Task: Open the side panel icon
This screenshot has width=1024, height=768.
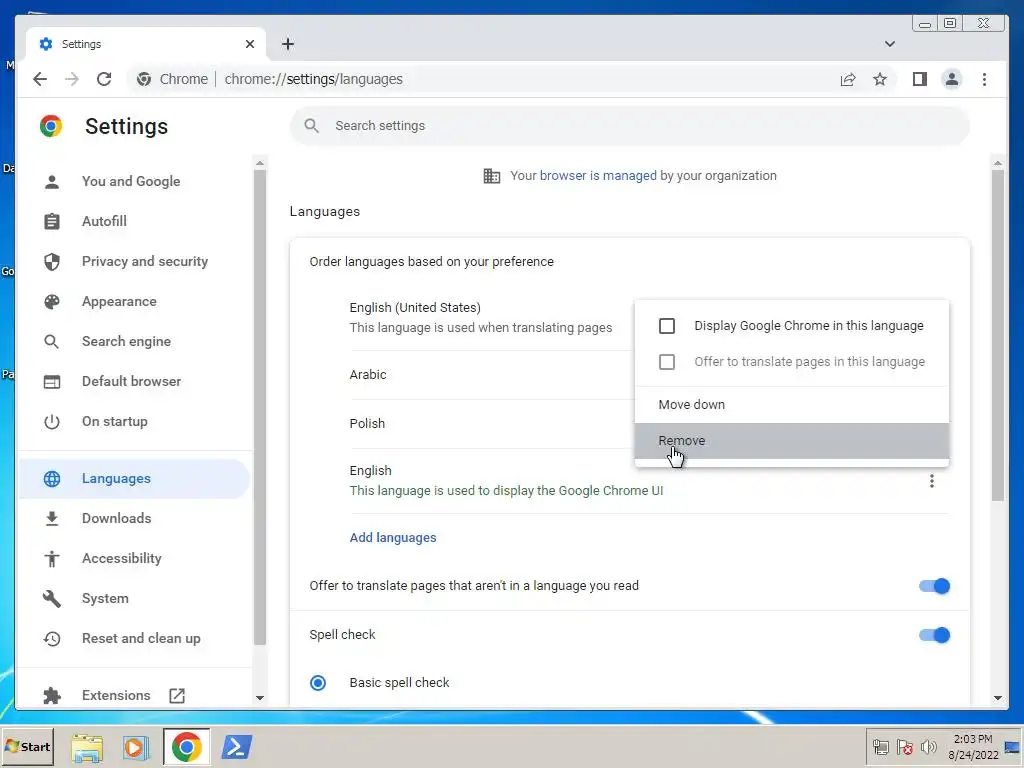Action: (920, 79)
